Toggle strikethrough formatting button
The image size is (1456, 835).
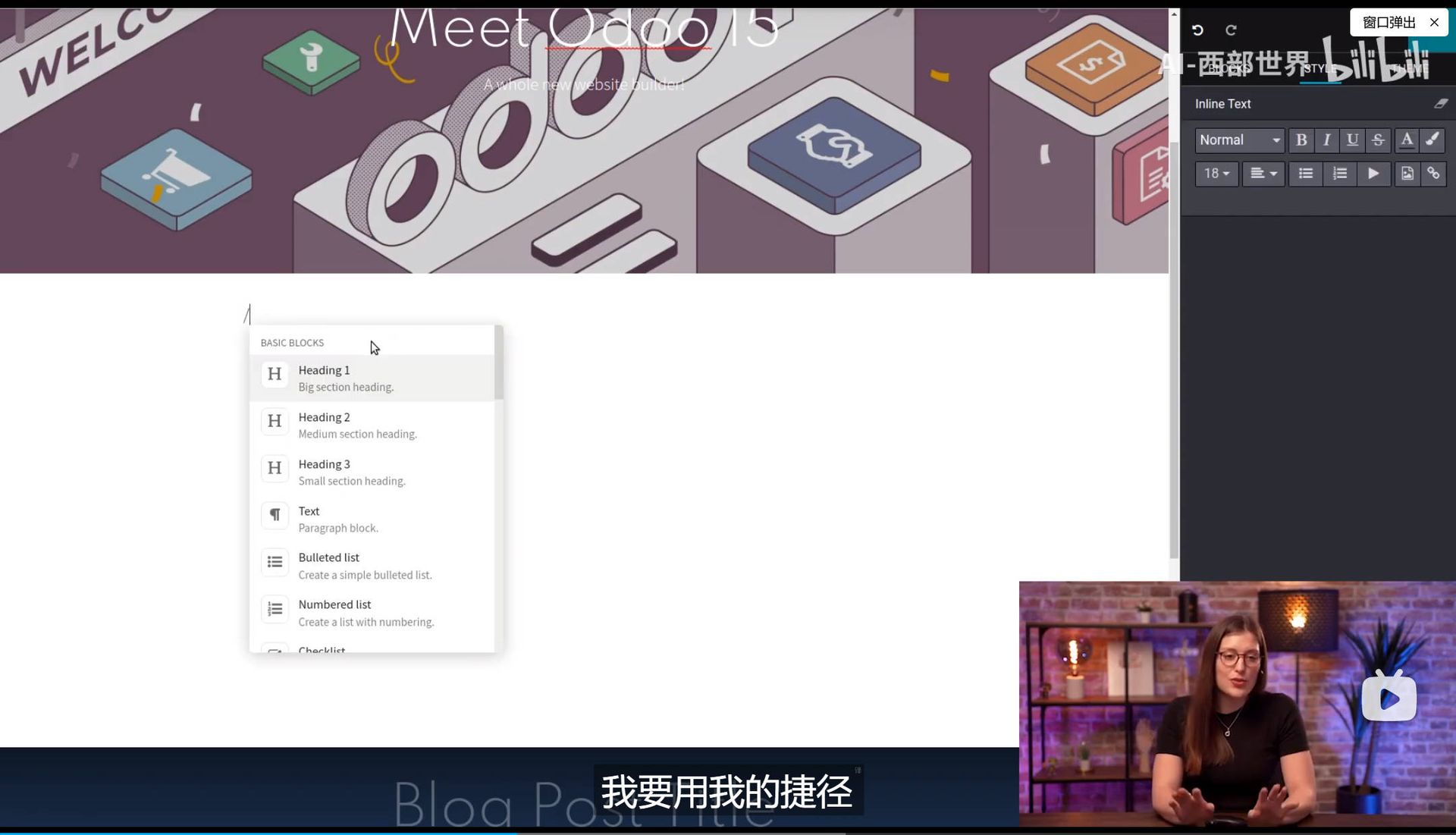pos(1378,140)
